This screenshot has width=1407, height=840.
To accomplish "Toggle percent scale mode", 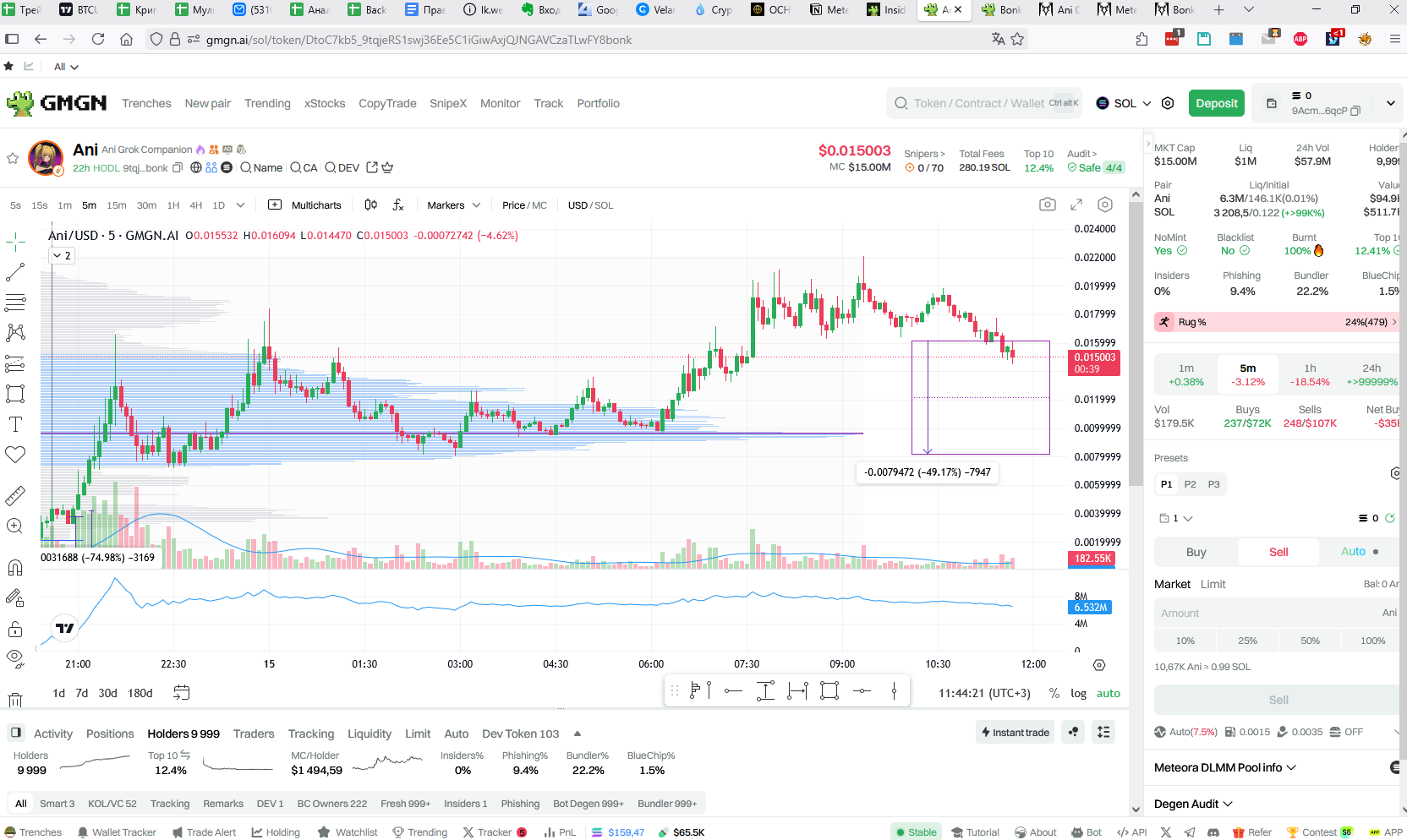I will pyautogui.click(x=1054, y=693).
